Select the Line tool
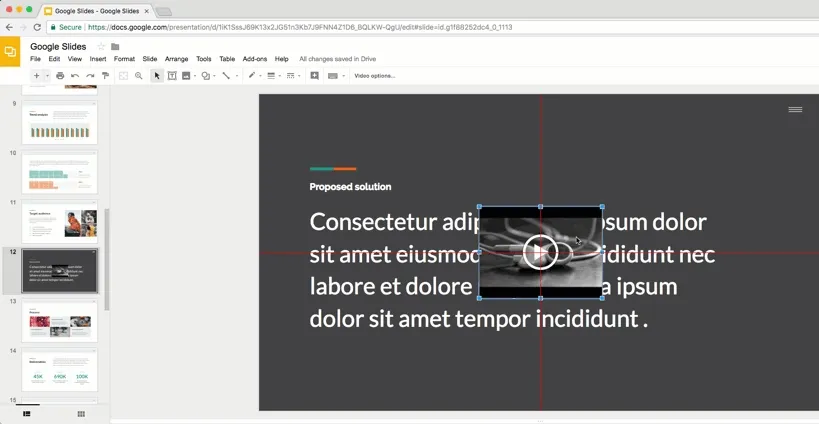 tap(226, 76)
